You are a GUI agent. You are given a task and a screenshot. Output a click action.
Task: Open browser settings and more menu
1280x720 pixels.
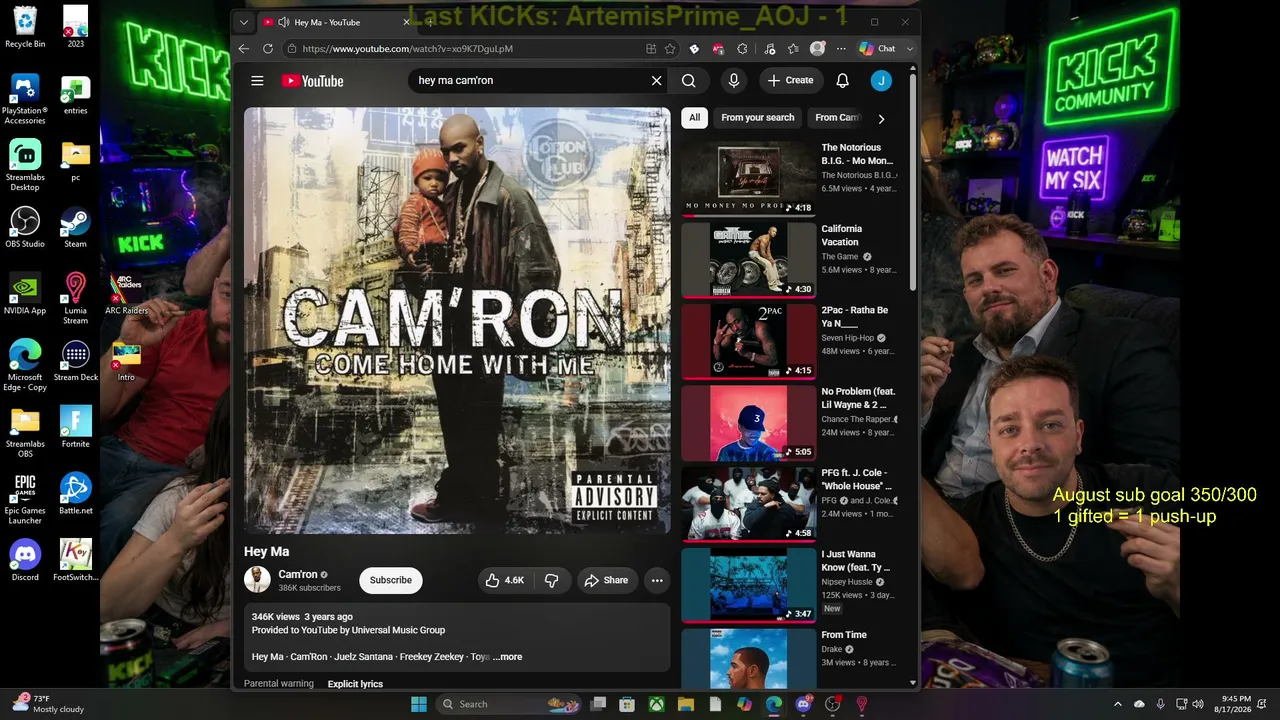pyautogui.click(x=841, y=48)
